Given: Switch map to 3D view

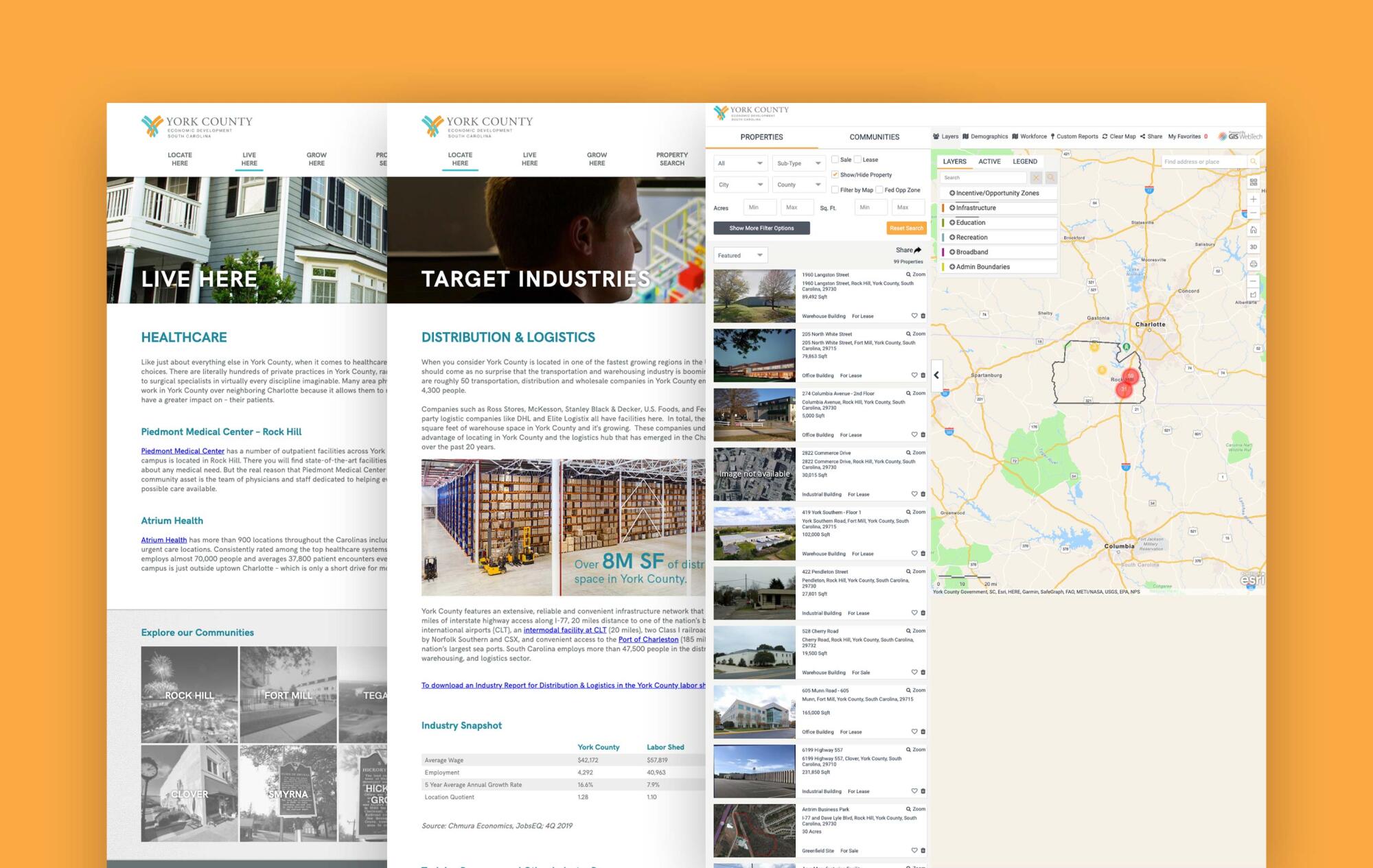Looking at the screenshot, I should pyautogui.click(x=1254, y=247).
